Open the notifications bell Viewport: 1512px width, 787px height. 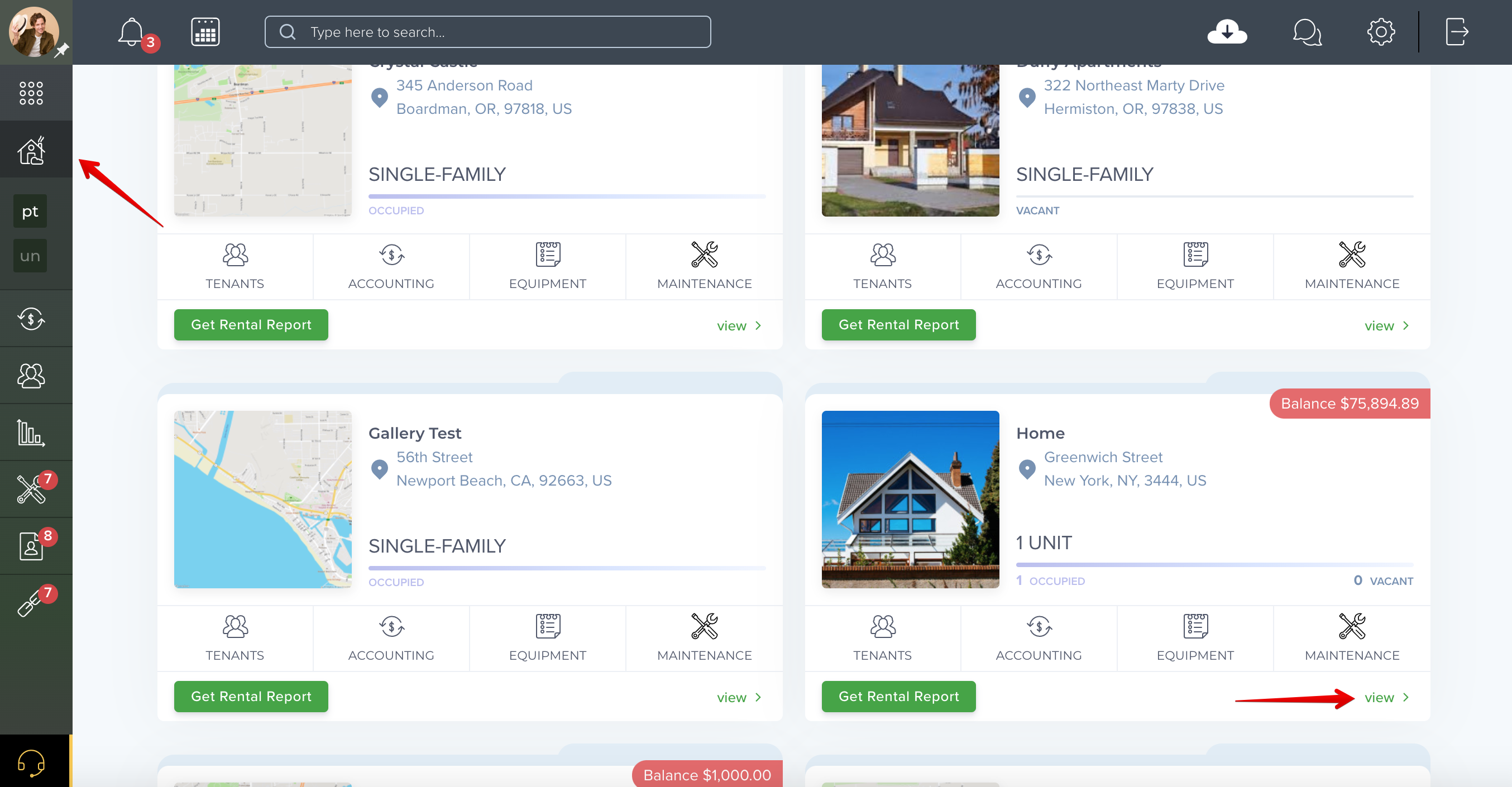click(131, 32)
